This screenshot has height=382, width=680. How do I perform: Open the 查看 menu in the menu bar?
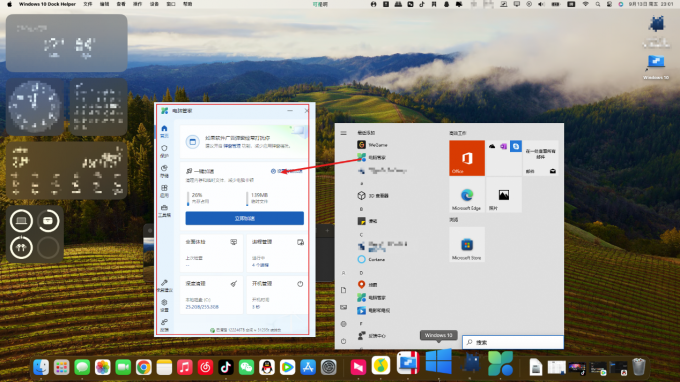(121, 4)
